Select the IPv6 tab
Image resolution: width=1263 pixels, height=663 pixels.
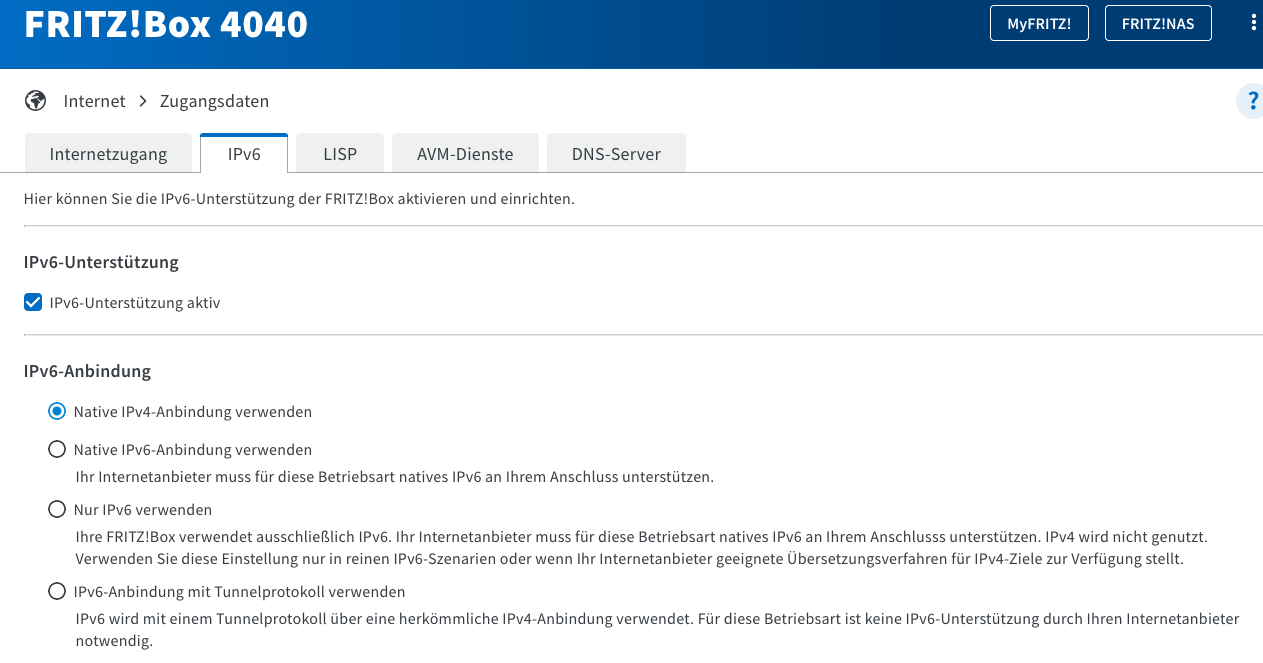pos(244,154)
